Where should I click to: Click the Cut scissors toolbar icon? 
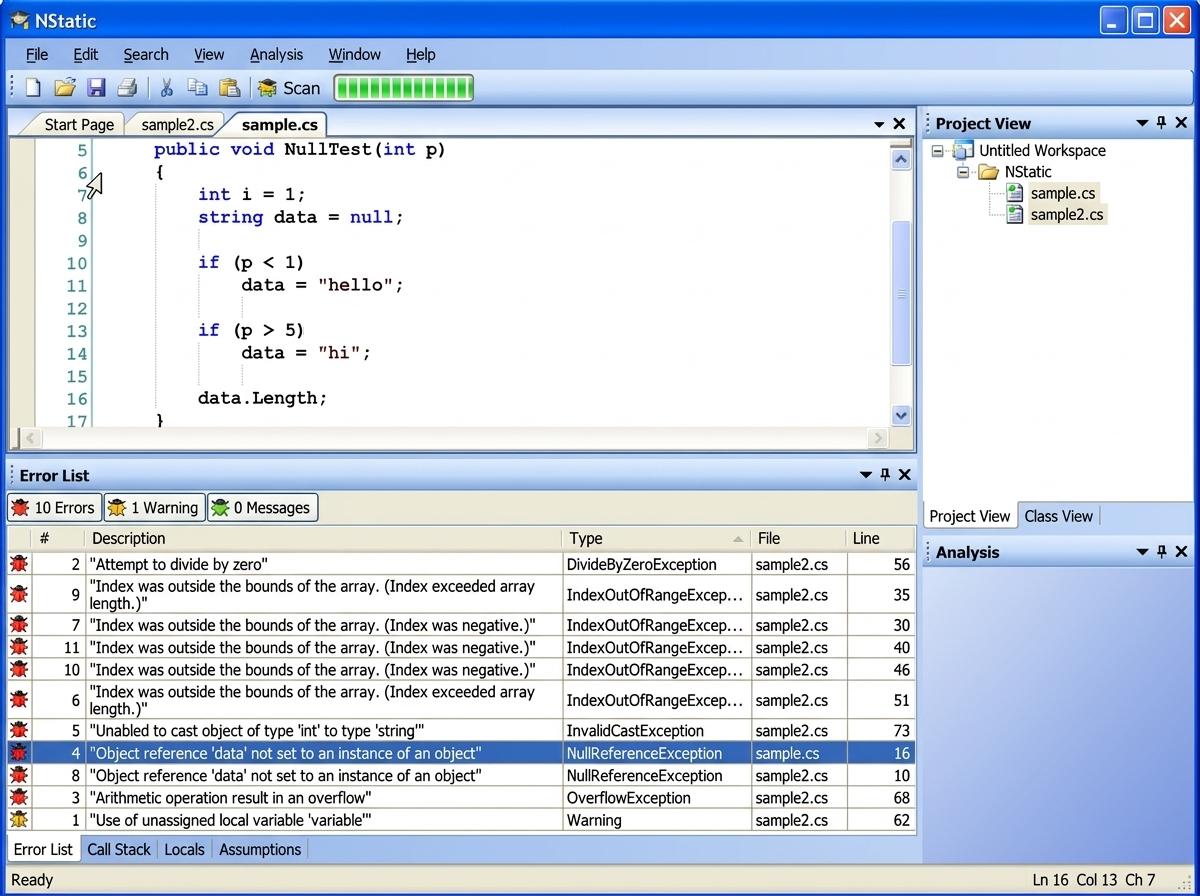coord(167,88)
